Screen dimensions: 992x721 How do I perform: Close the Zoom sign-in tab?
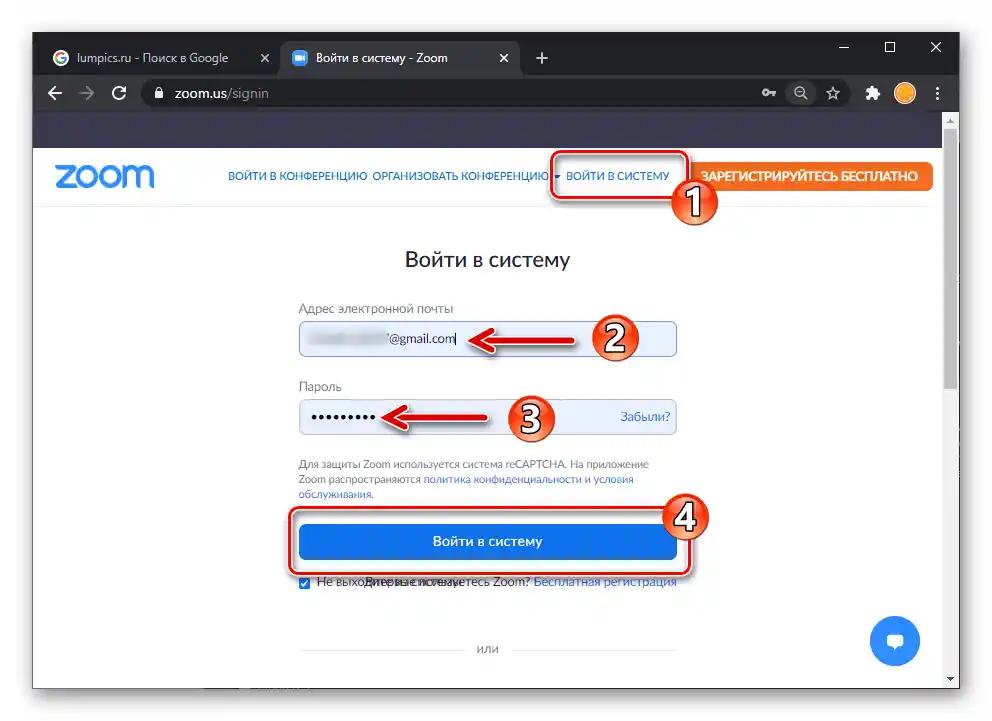504,58
